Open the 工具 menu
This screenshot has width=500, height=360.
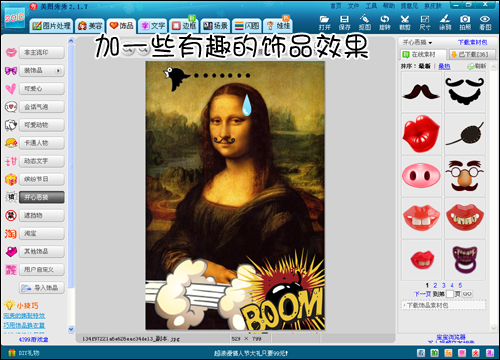pyautogui.click(x=371, y=6)
